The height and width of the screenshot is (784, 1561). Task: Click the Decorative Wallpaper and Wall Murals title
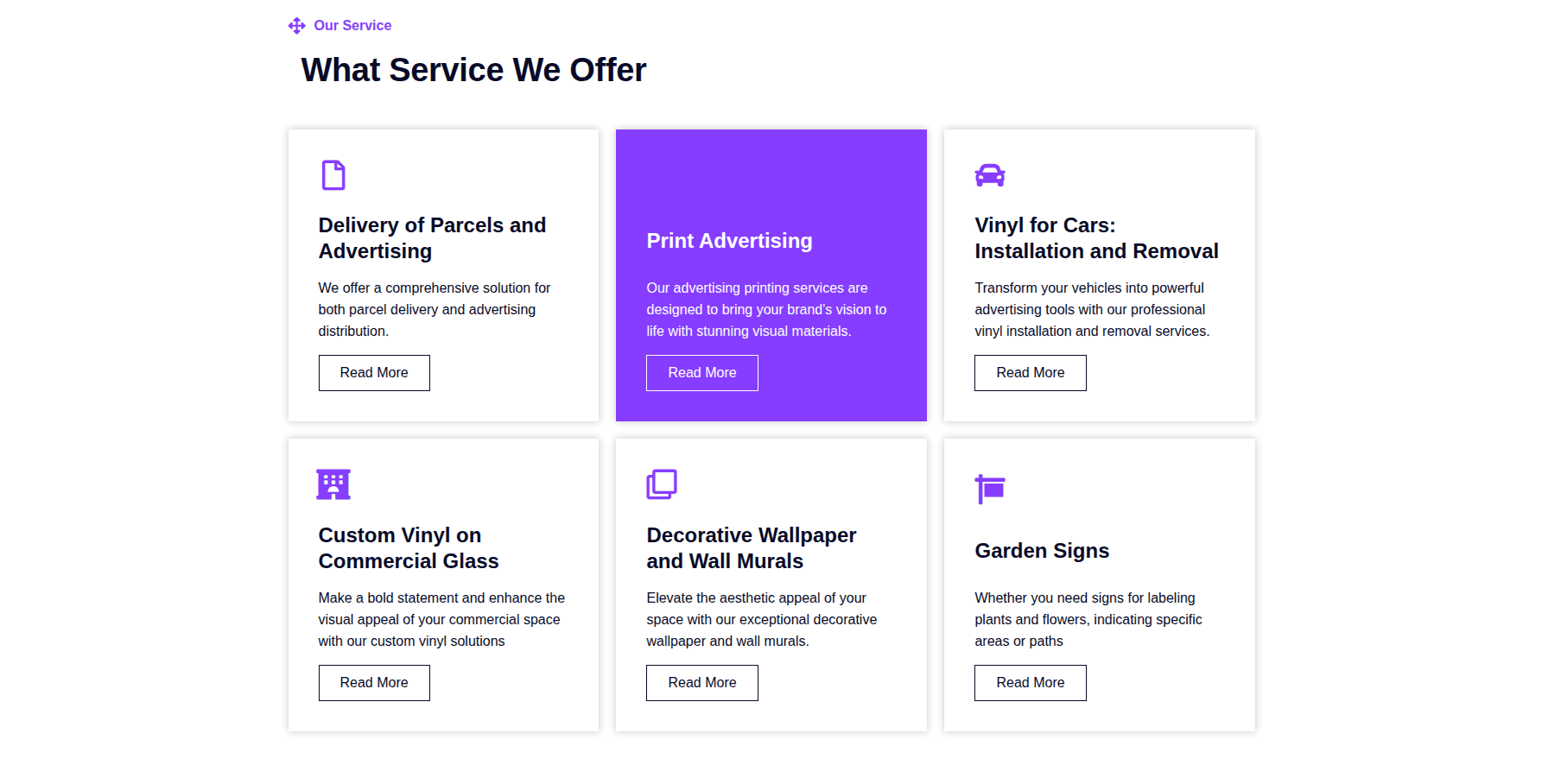click(751, 548)
